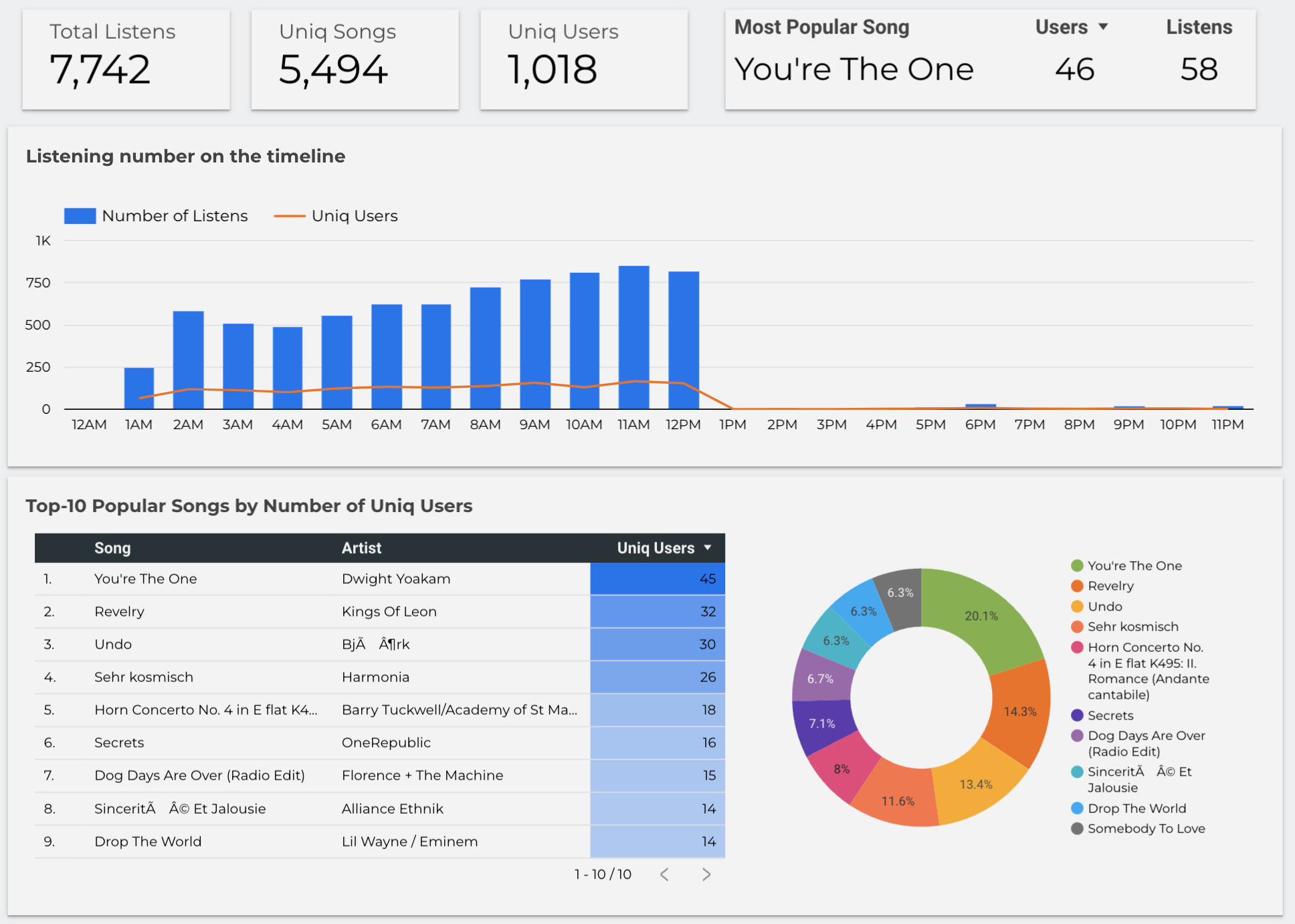Toggle Uniq Users line legend item
1295x924 pixels.
[336, 216]
